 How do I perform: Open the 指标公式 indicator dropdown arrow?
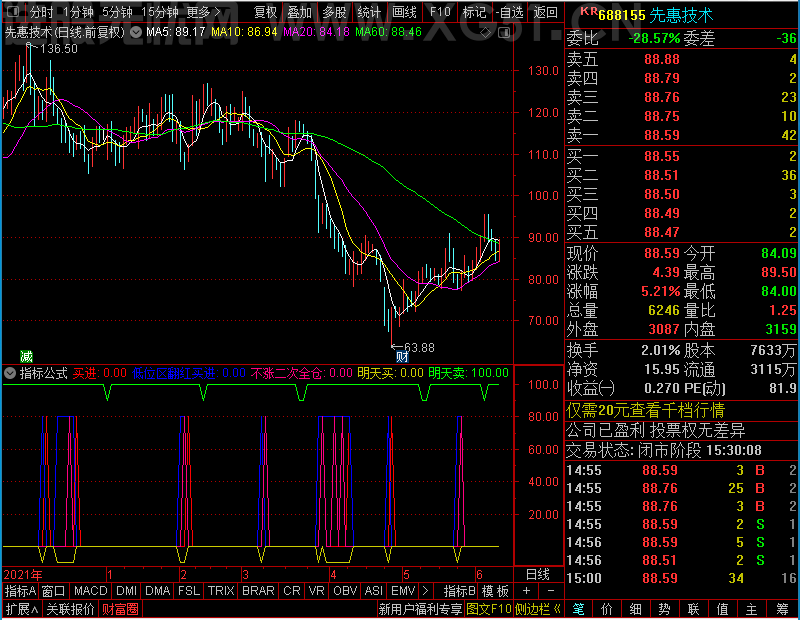tap(10, 374)
